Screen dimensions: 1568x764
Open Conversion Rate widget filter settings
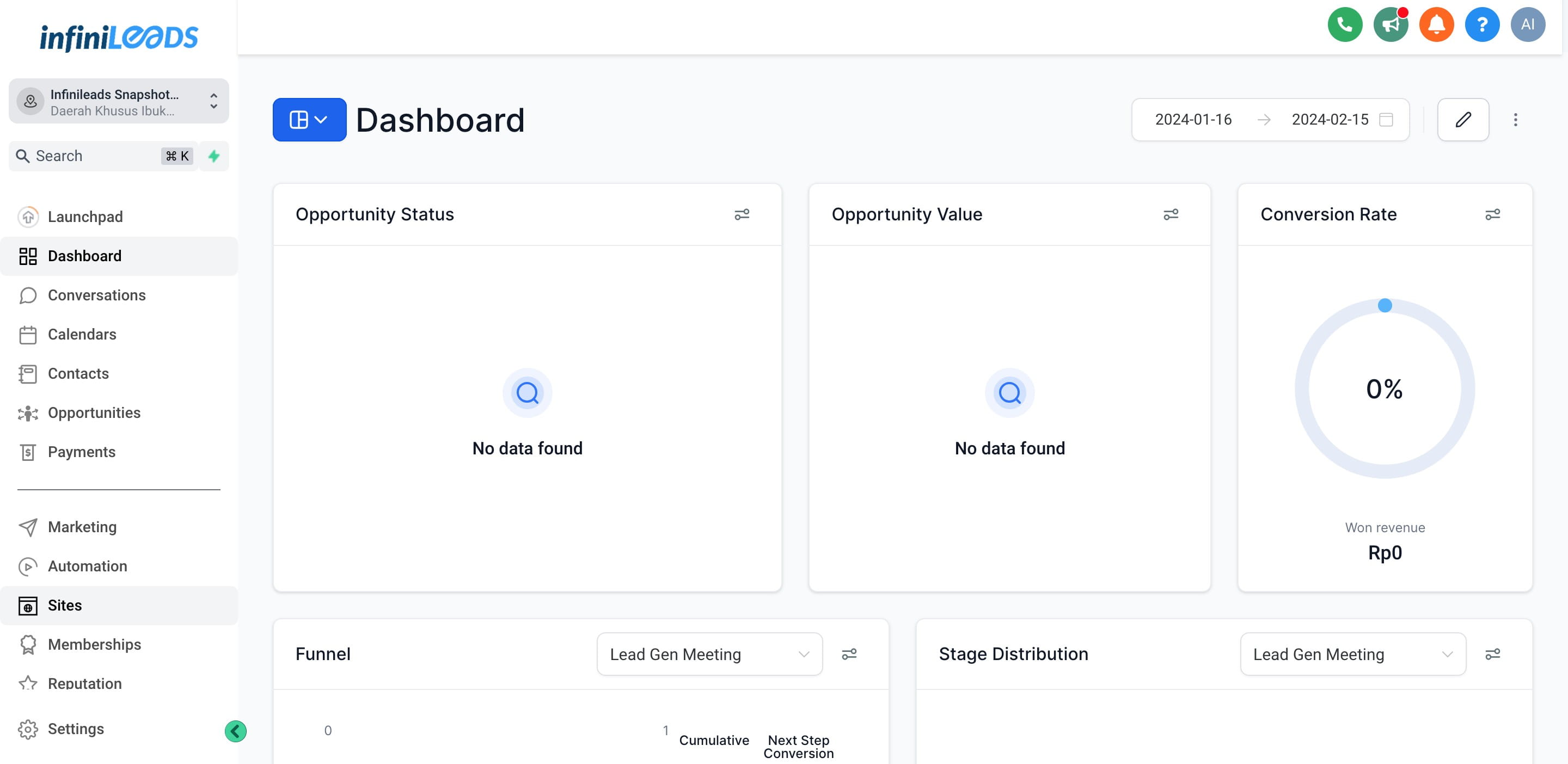coord(1492,215)
